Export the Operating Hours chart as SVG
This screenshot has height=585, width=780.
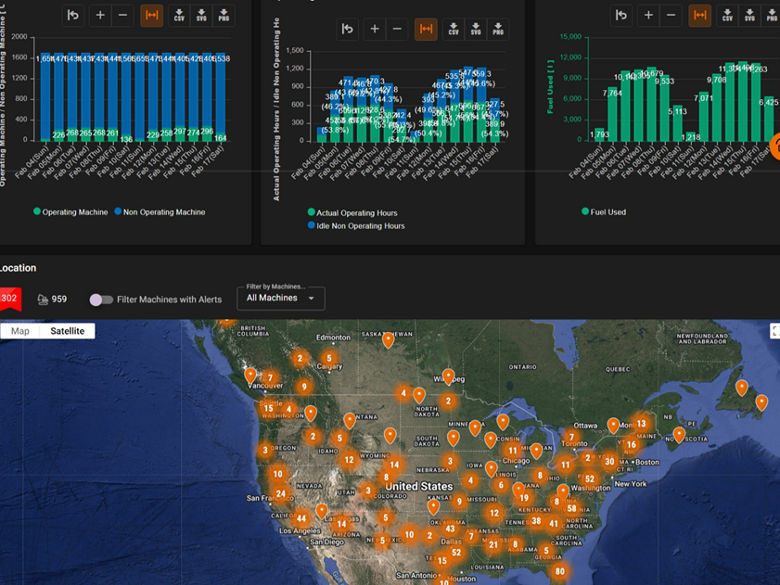[478, 30]
